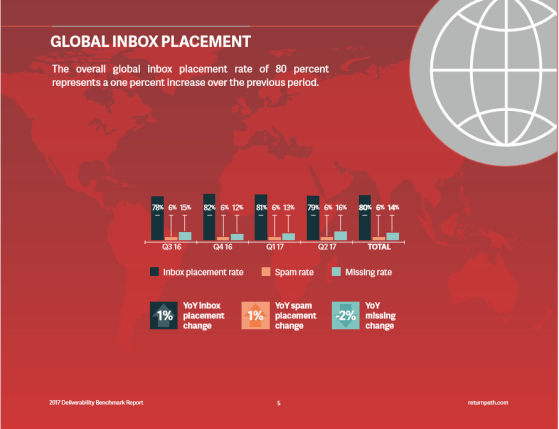Click the page number 5 in the footer
The height and width of the screenshot is (429, 559).
[279, 403]
